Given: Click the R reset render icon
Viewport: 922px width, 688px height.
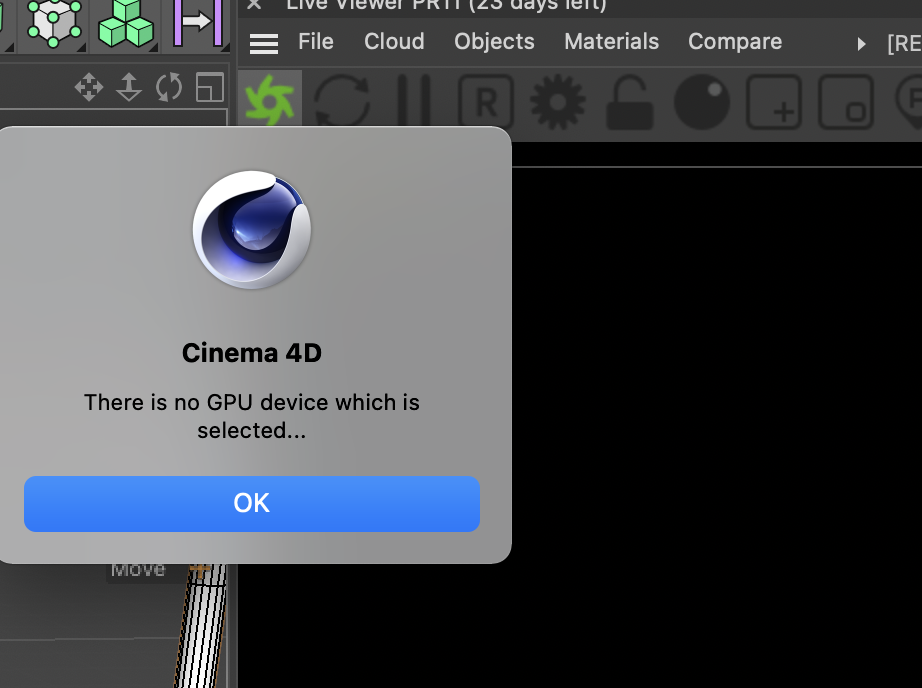Looking at the screenshot, I should pos(486,102).
